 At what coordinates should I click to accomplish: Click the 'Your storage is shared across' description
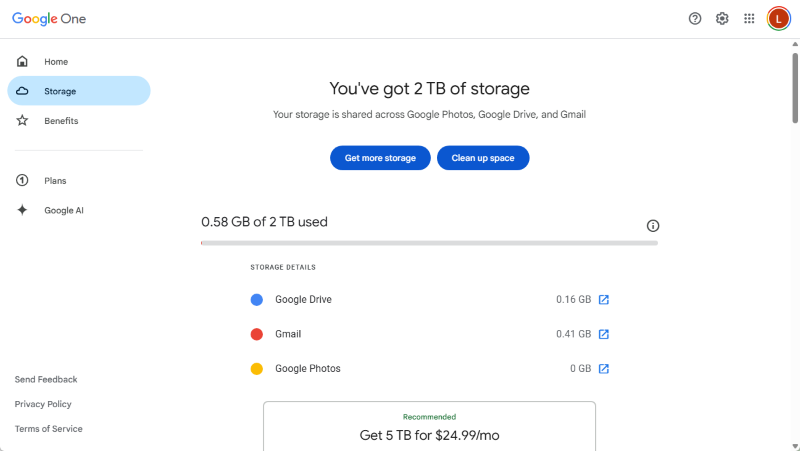430,115
